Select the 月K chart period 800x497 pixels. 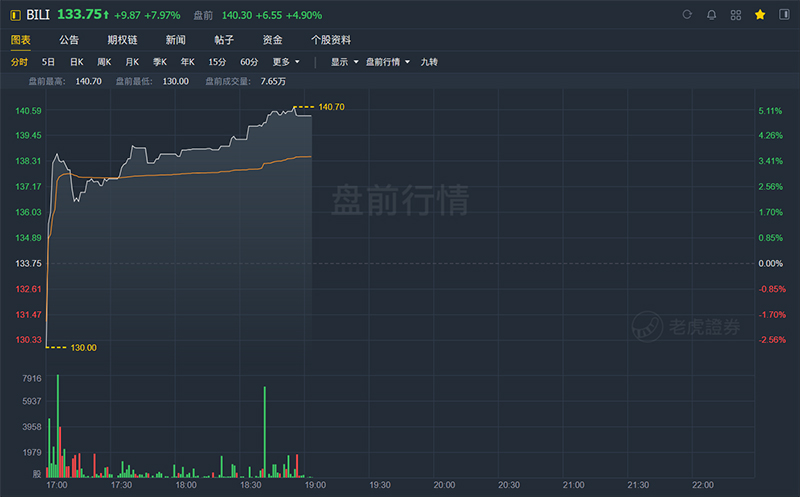coord(132,62)
